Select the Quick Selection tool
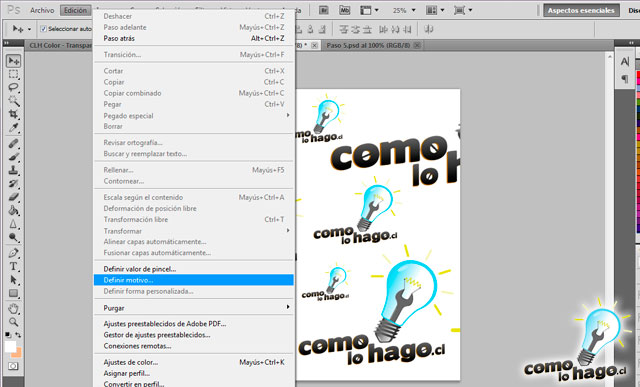This screenshot has width=640, height=387. [13, 100]
